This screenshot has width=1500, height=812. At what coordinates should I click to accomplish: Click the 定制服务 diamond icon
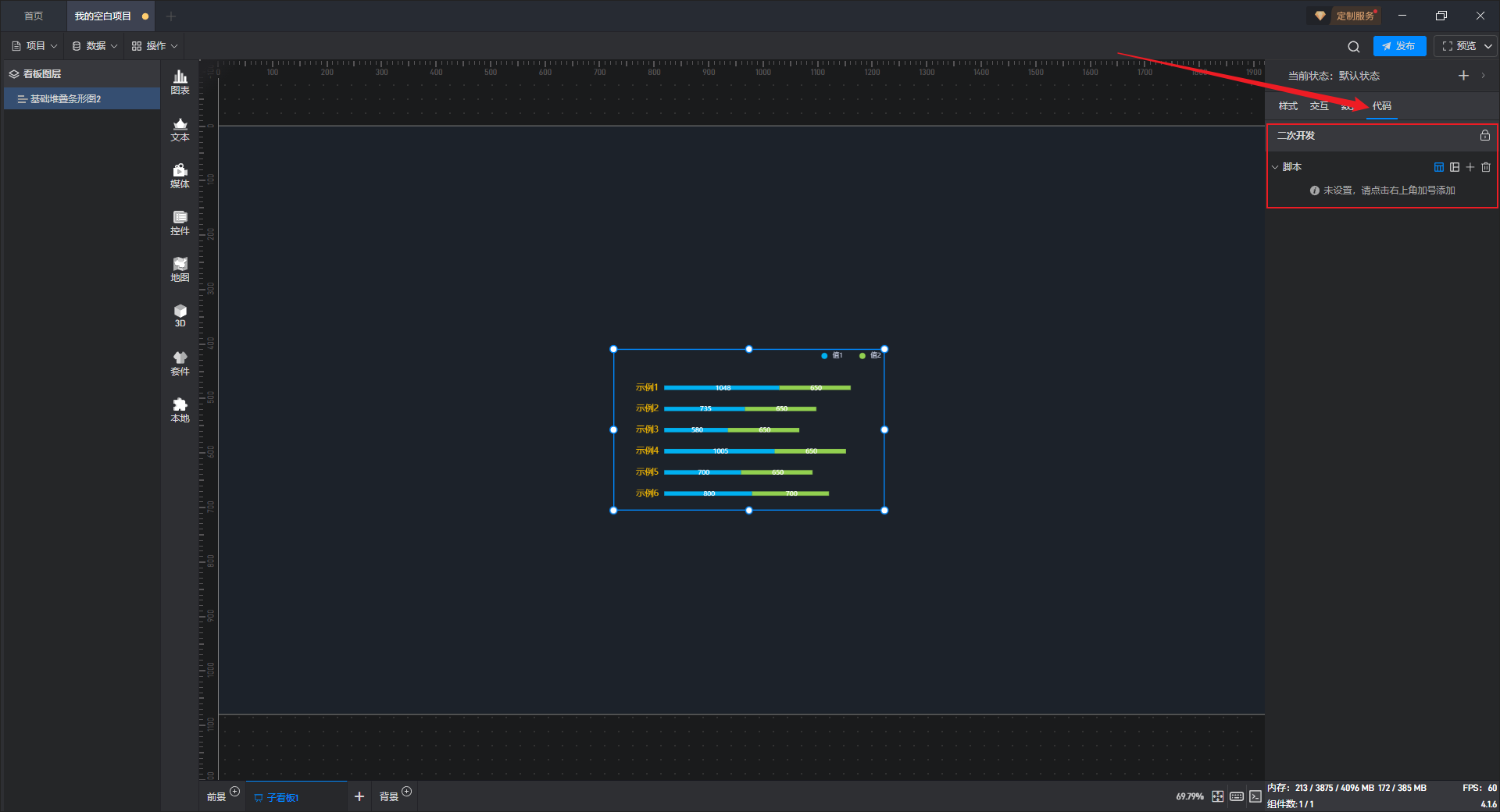(1320, 16)
